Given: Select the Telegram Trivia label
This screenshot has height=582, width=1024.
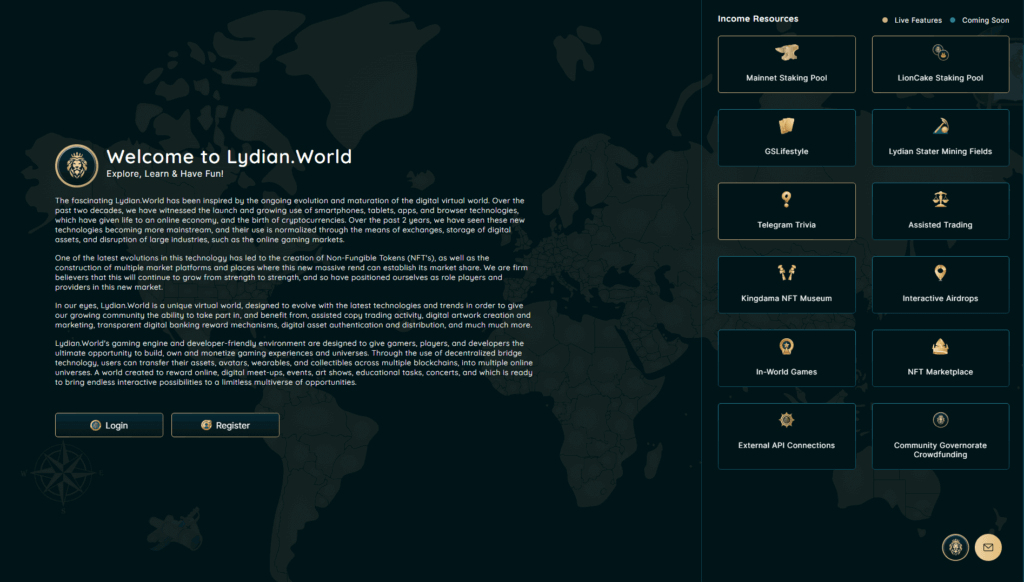Looking at the screenshot, I should [786, 225].
